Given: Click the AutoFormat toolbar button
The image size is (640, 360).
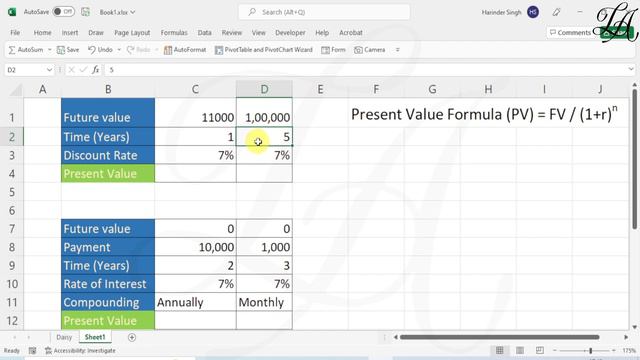Looking at the screenshot, I should (185, 50).
